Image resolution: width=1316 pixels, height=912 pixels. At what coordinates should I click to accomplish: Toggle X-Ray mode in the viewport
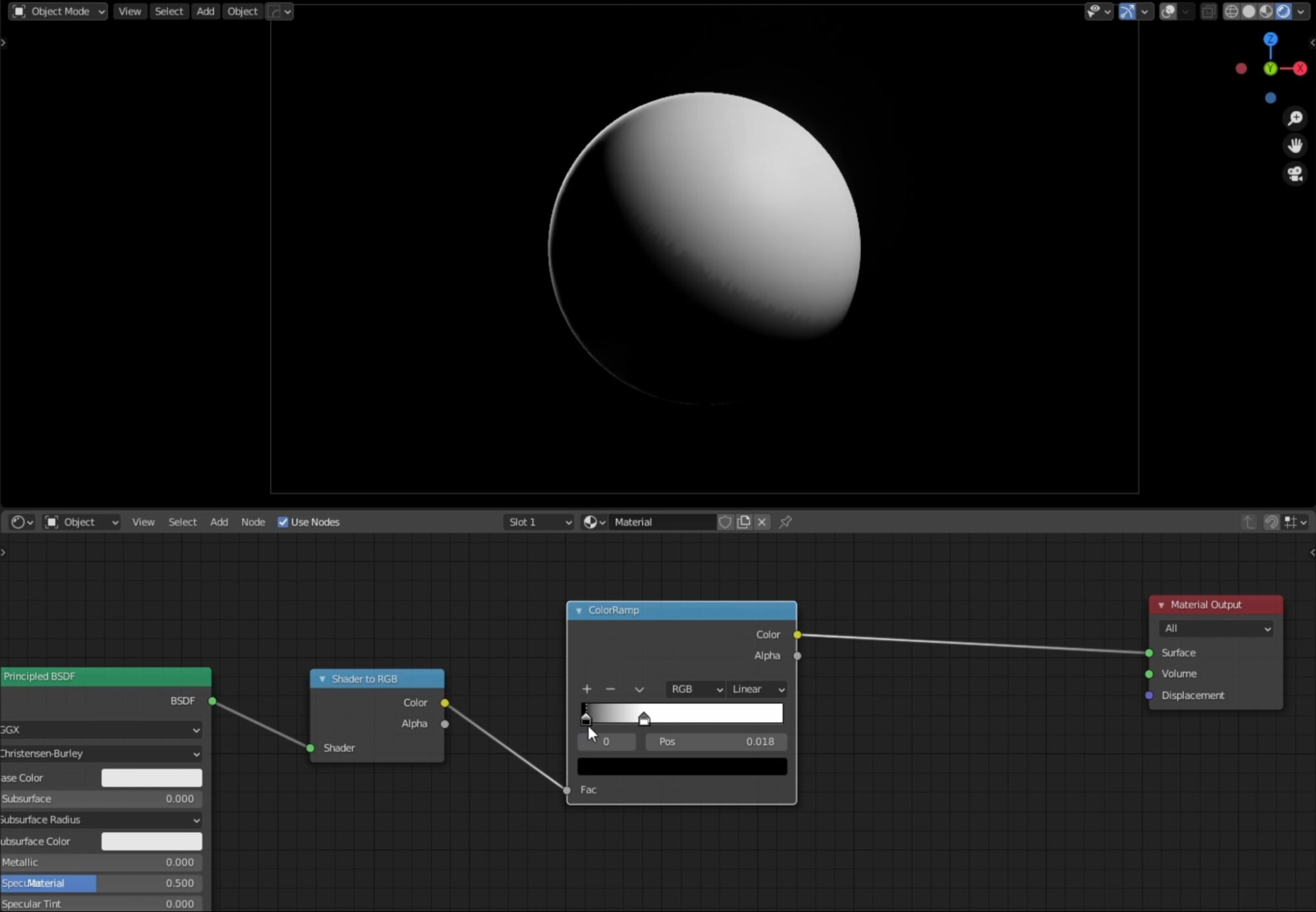(x=1209, y=11)
